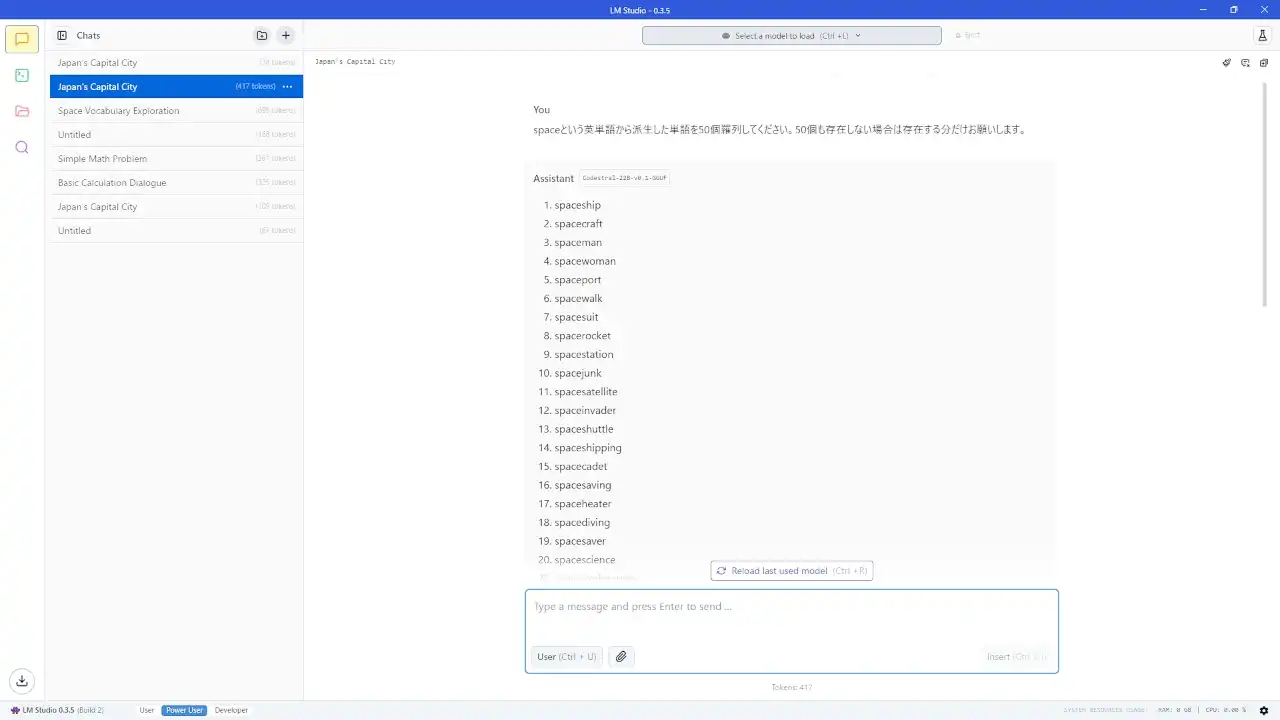Open the settings gear in status bar

(x=1262, y=710)
